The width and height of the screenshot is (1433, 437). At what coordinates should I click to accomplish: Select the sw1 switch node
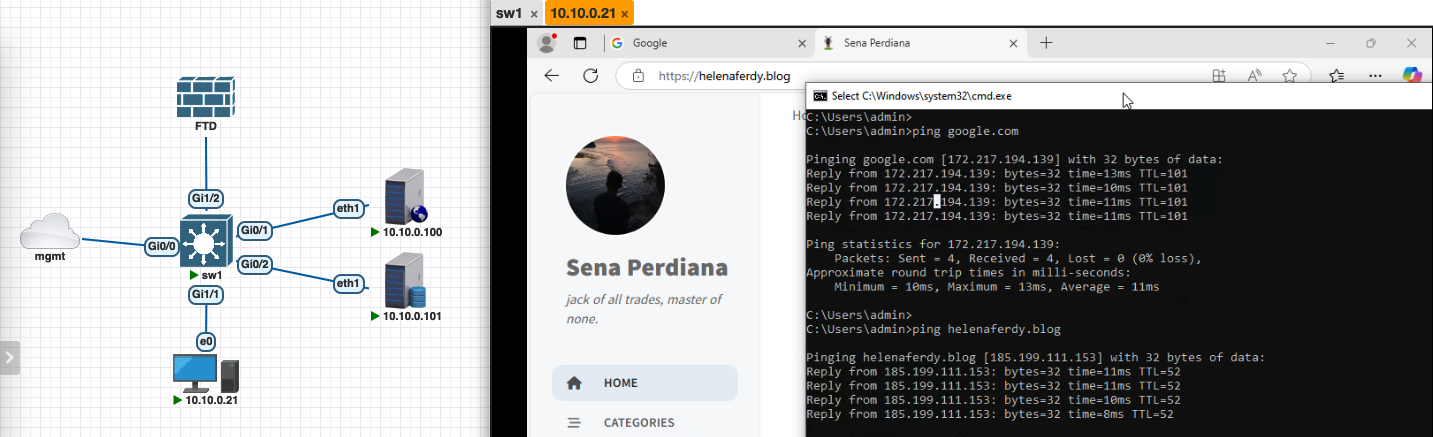point(205,241)
